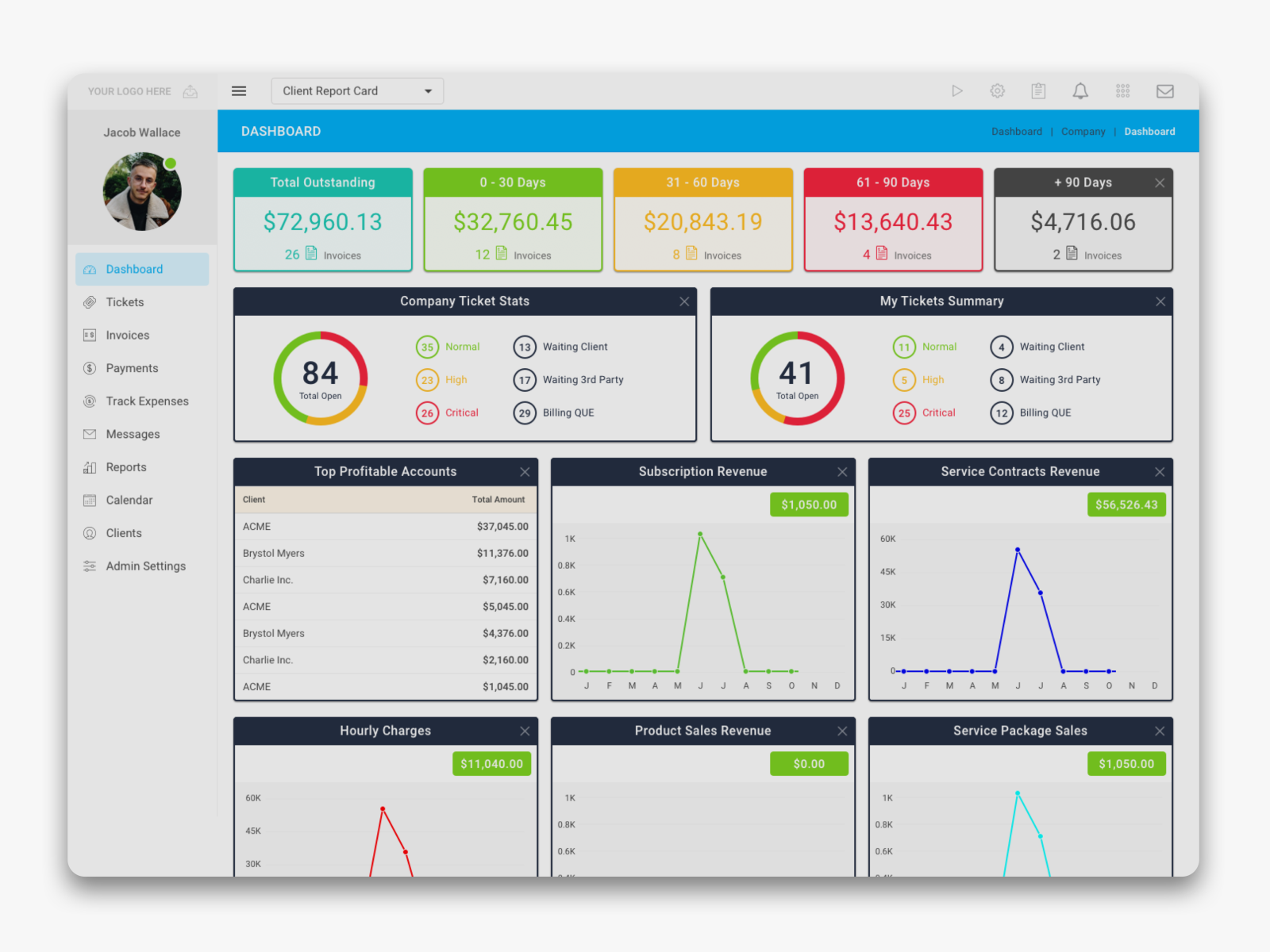
Task: Click first Dashboard breadcrumb link
Action: tap(1016, 132)
